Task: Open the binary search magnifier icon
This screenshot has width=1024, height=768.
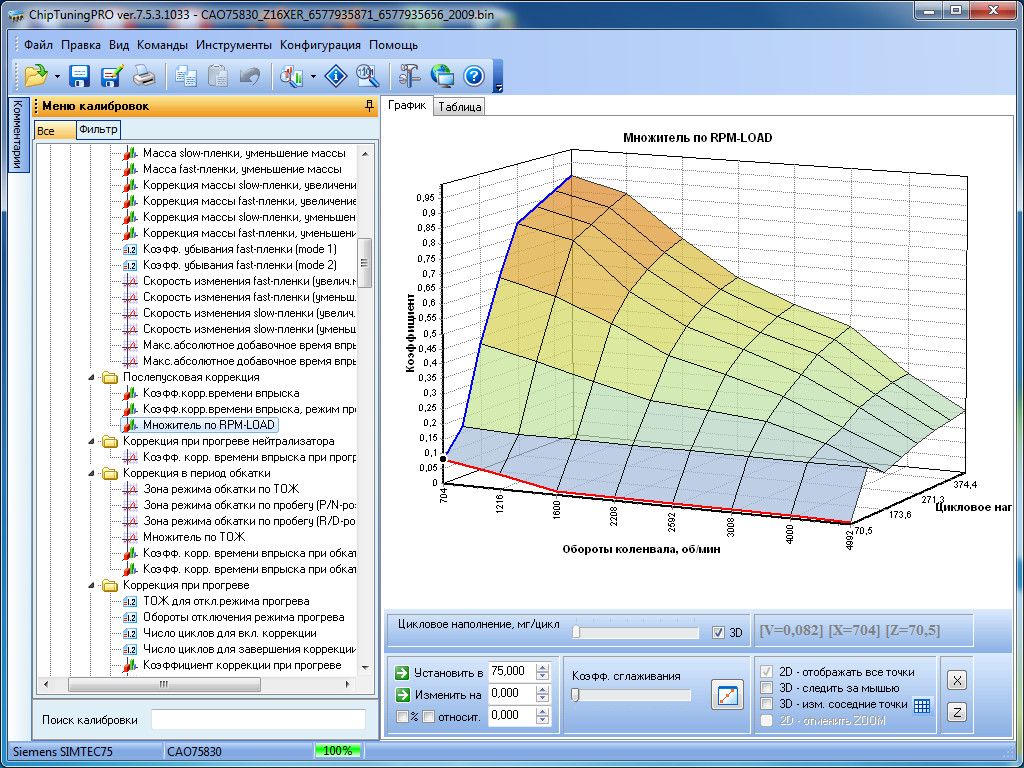Action: click(x=366, y=75)
